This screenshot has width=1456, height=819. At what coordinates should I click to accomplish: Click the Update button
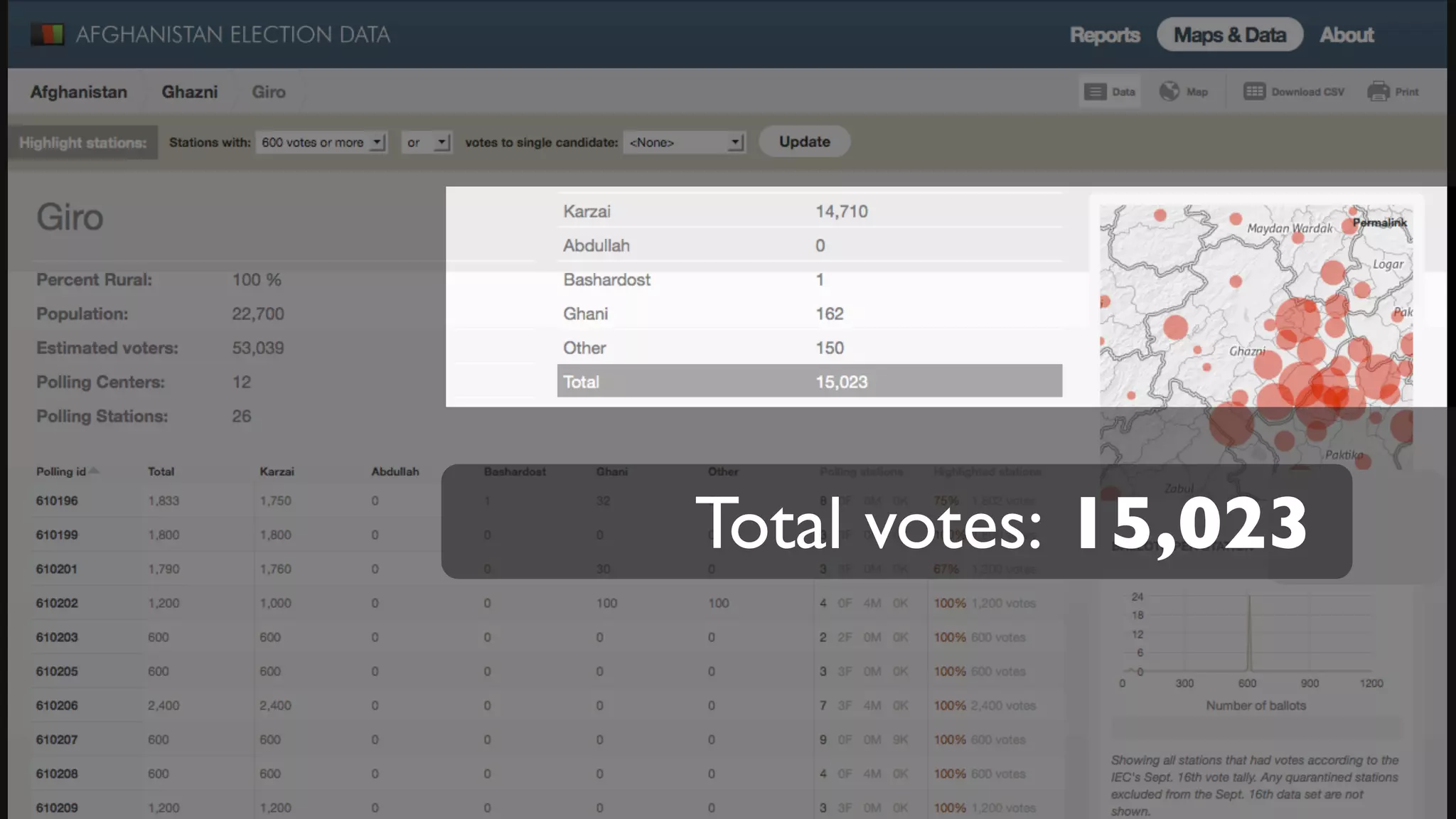coord(804,141)
